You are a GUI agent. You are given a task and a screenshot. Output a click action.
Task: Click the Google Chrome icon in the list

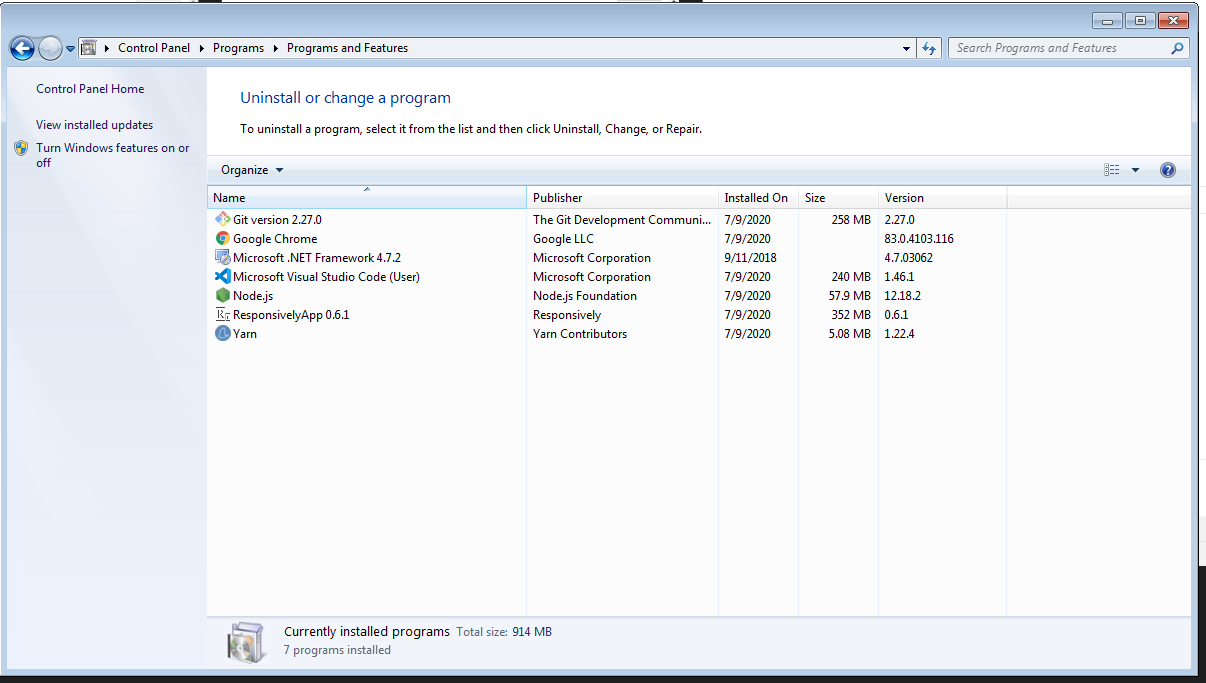click(x=222, y=238)
